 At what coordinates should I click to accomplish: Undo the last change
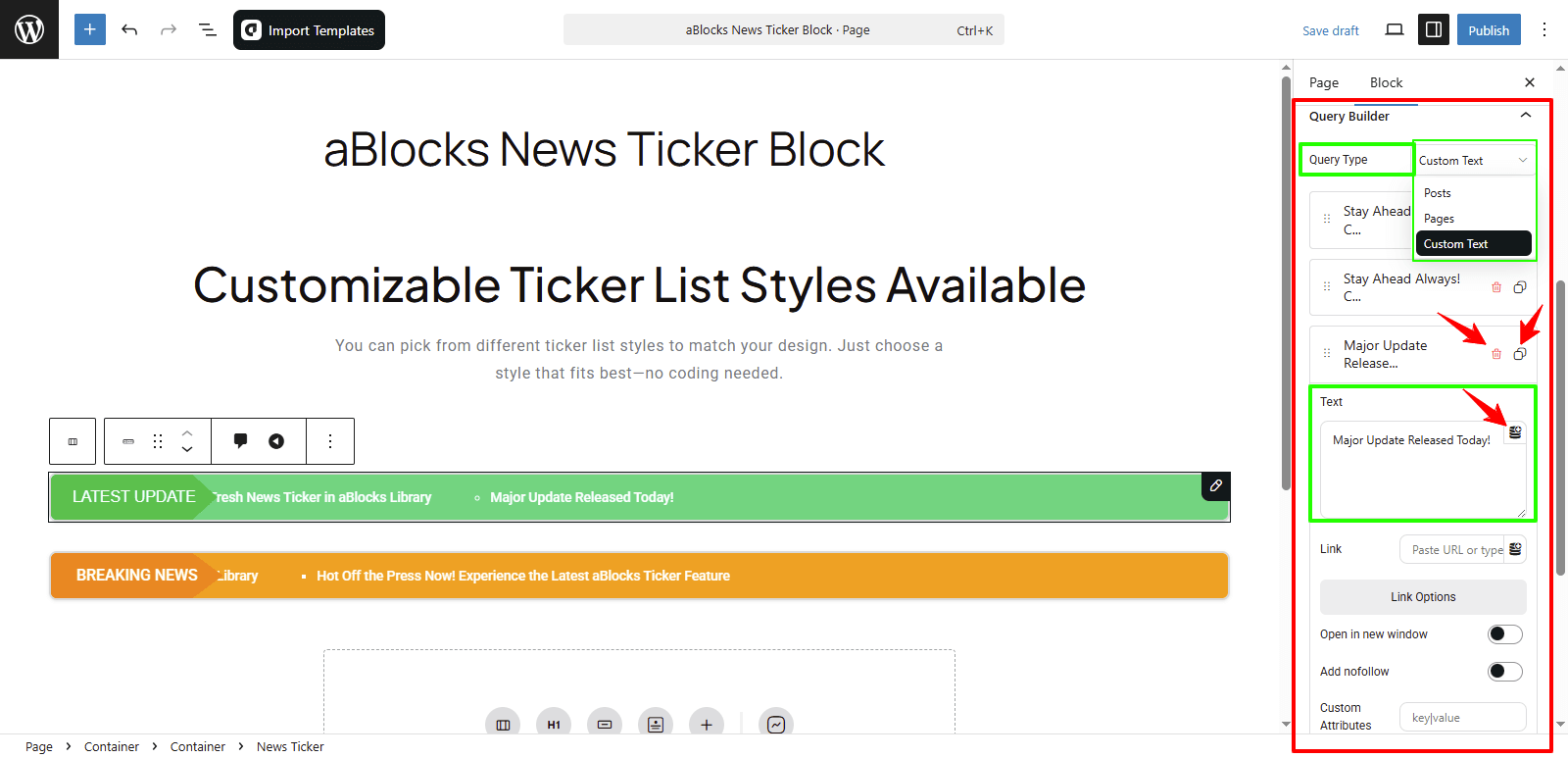129,29
